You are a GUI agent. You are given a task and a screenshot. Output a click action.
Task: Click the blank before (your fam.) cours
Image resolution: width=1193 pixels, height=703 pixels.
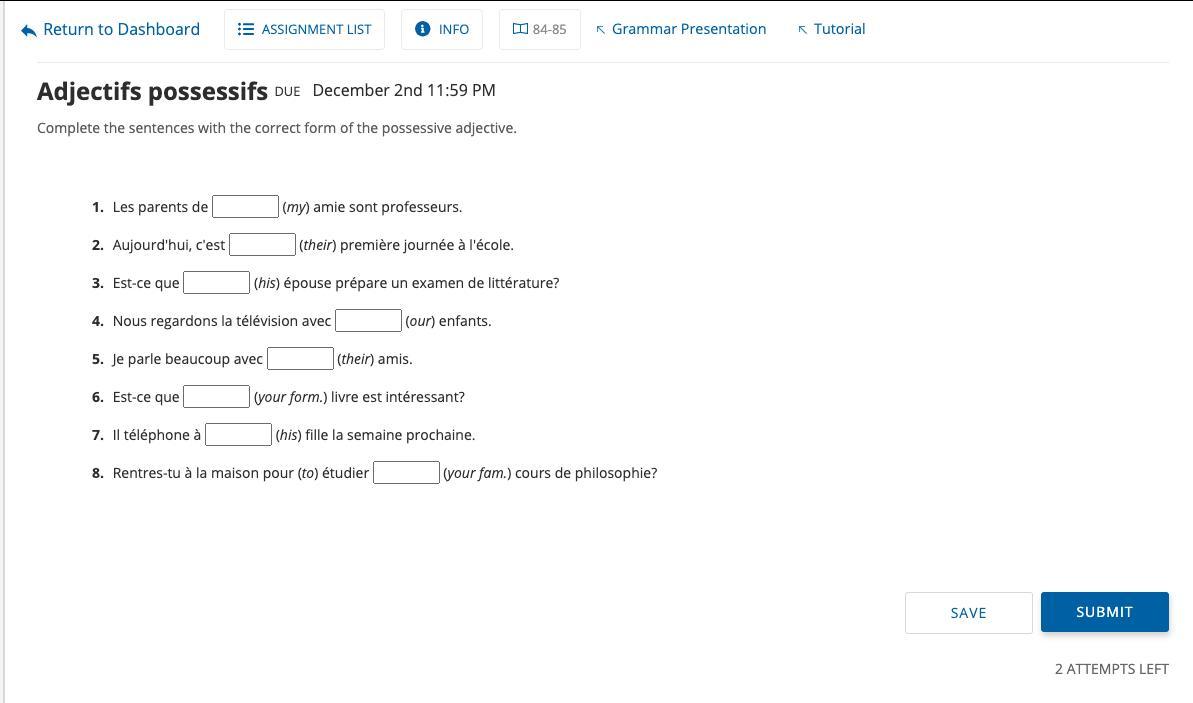coord(406,472)
